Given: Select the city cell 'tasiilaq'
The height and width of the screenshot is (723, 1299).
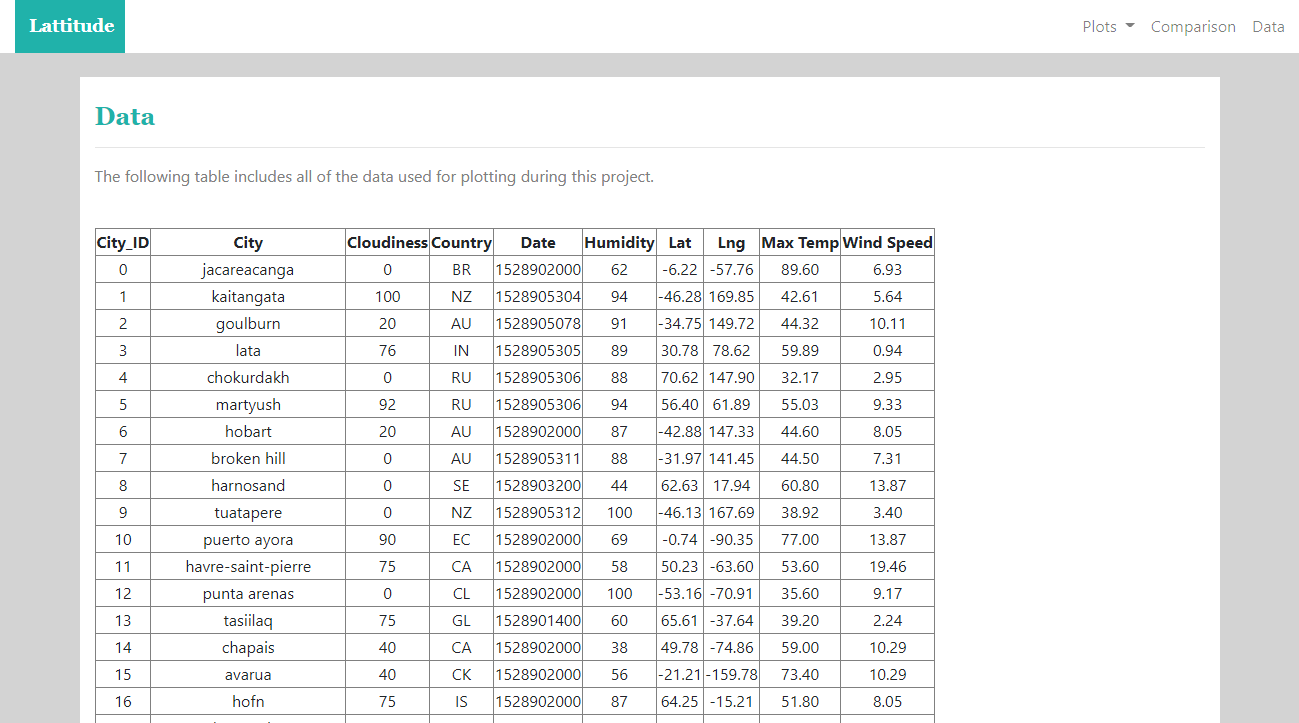Looking at the screenshot, I should click(248, 621).
